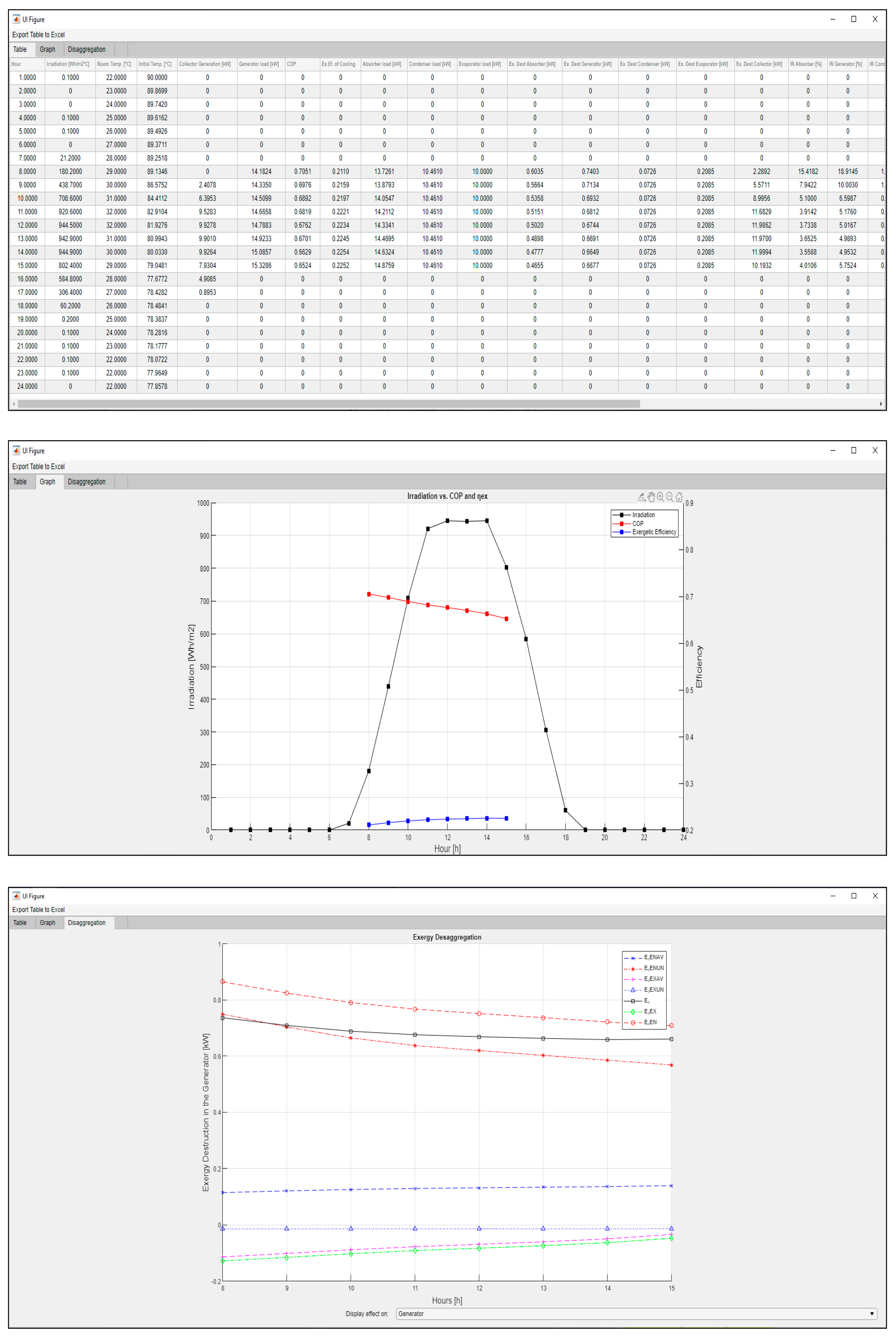Image resolution: width=896 pixels, height=1336 pixels.
Task: Select the zoom in magnifier on the graph
Action: (x=660, y=497)
